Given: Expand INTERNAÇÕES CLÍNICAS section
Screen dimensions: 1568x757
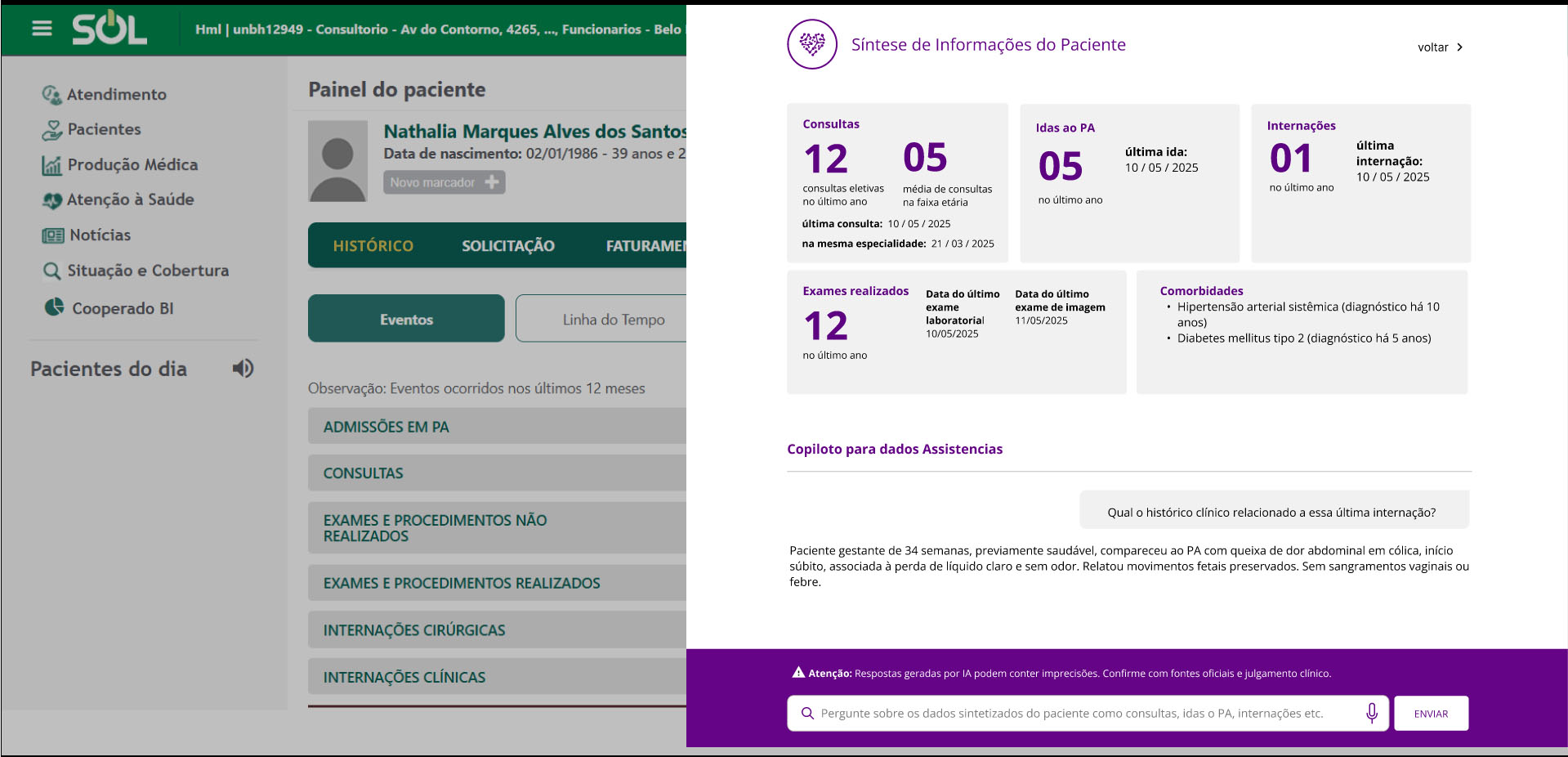Looking at the screenshot, I should pos(497,676).
